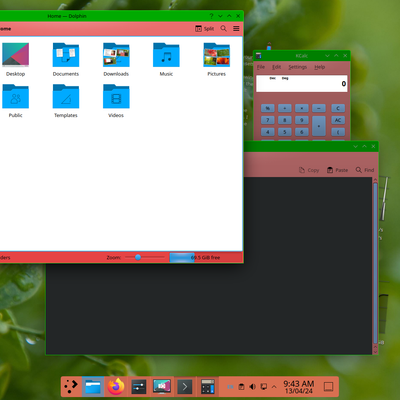Click Find in the Konsole toolbar
The image size is (400, 400).
pyautogui.click(x=365, y=170)
